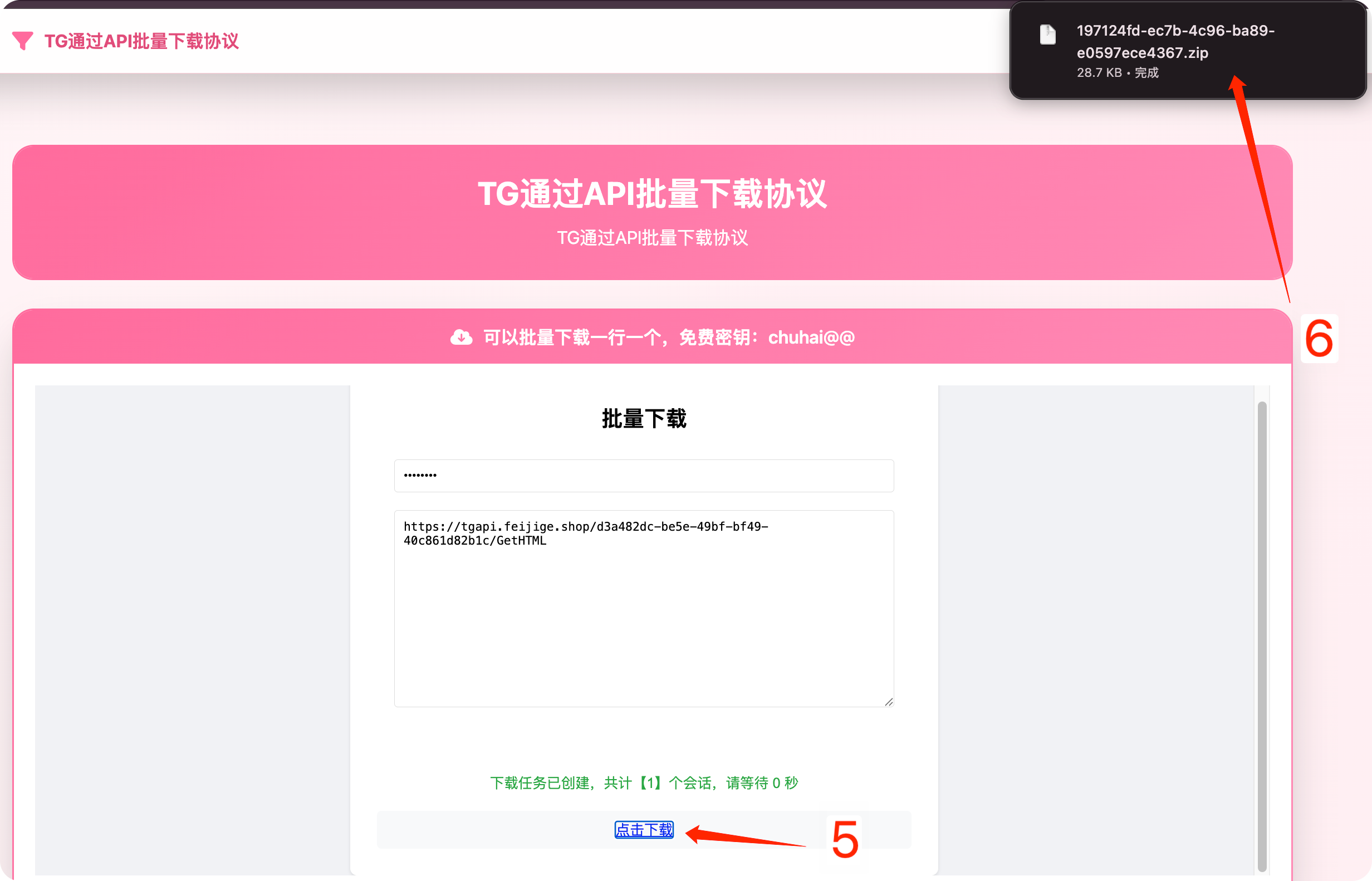Image resolution: width=1372 pixels, height=881 pixels.
Task: Click the cloud download icon in the banner
Action: click(461, 337)
